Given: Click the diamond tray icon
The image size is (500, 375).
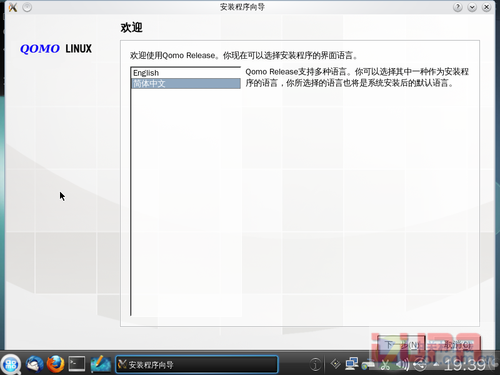Looking at the screenshot, I should tap(335, 364).
